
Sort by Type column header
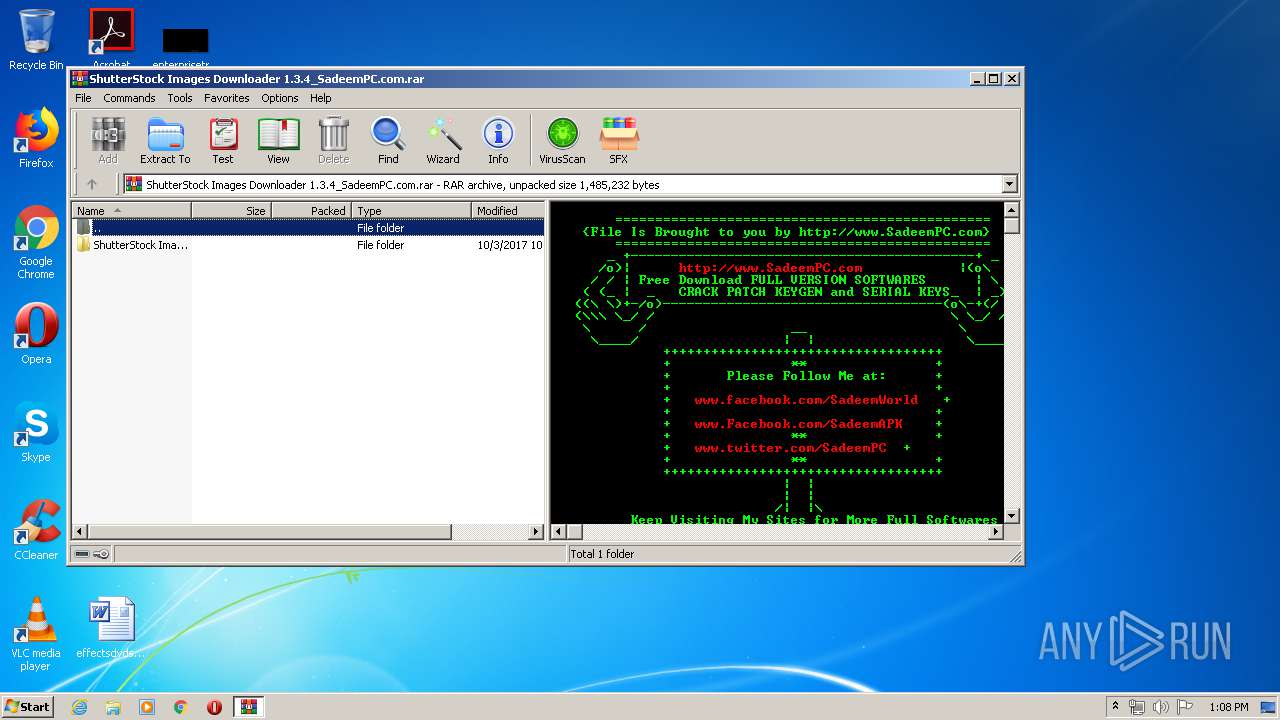(411, 211)
